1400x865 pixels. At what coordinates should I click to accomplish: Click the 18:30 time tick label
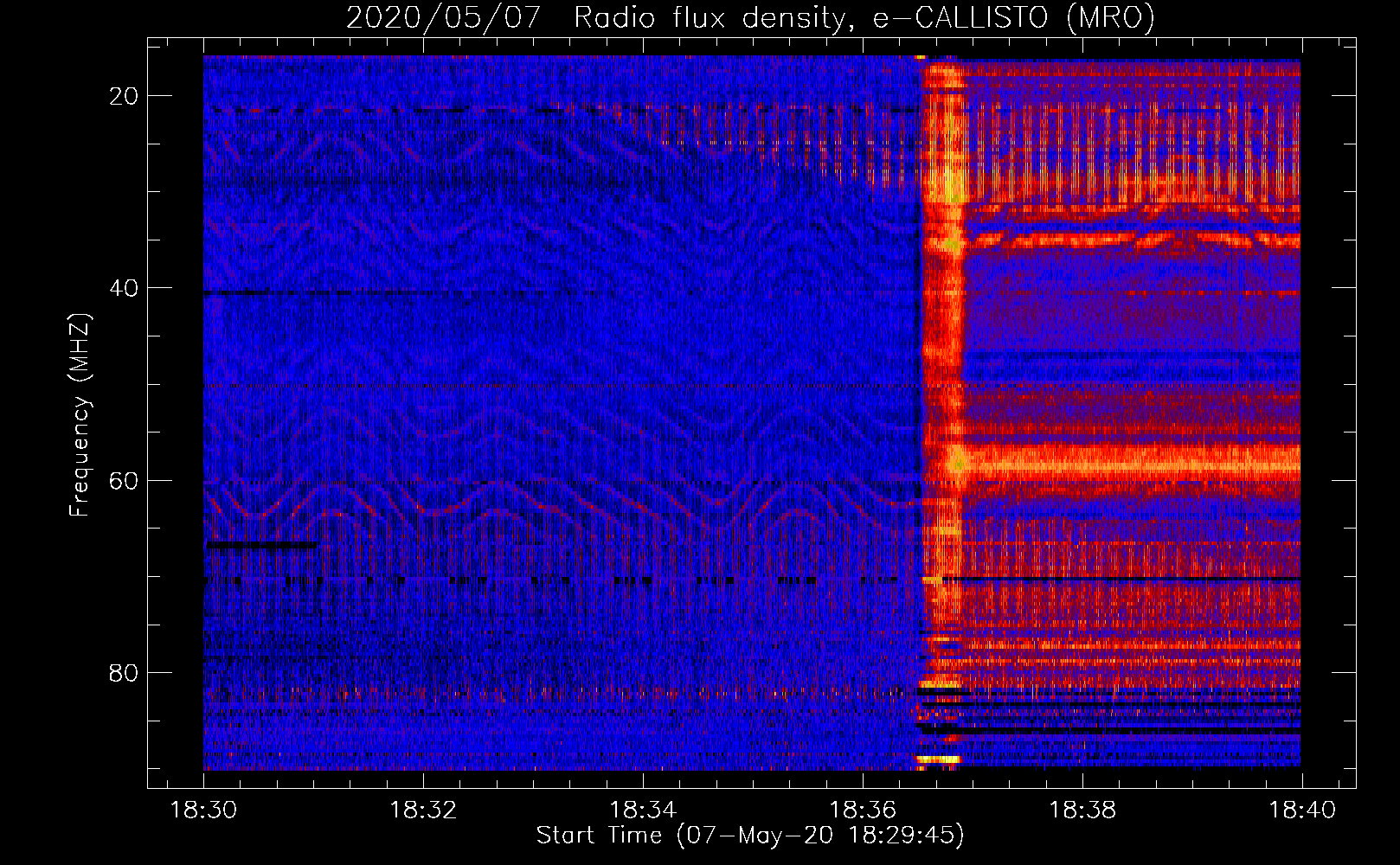(204, 811)
